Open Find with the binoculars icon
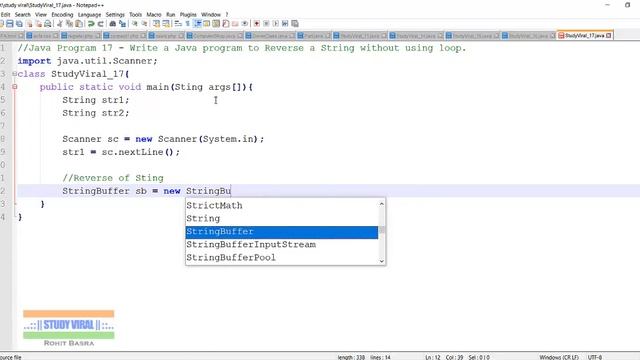The height and width of the screenshot is (360, 640). (x=113, y=24)
